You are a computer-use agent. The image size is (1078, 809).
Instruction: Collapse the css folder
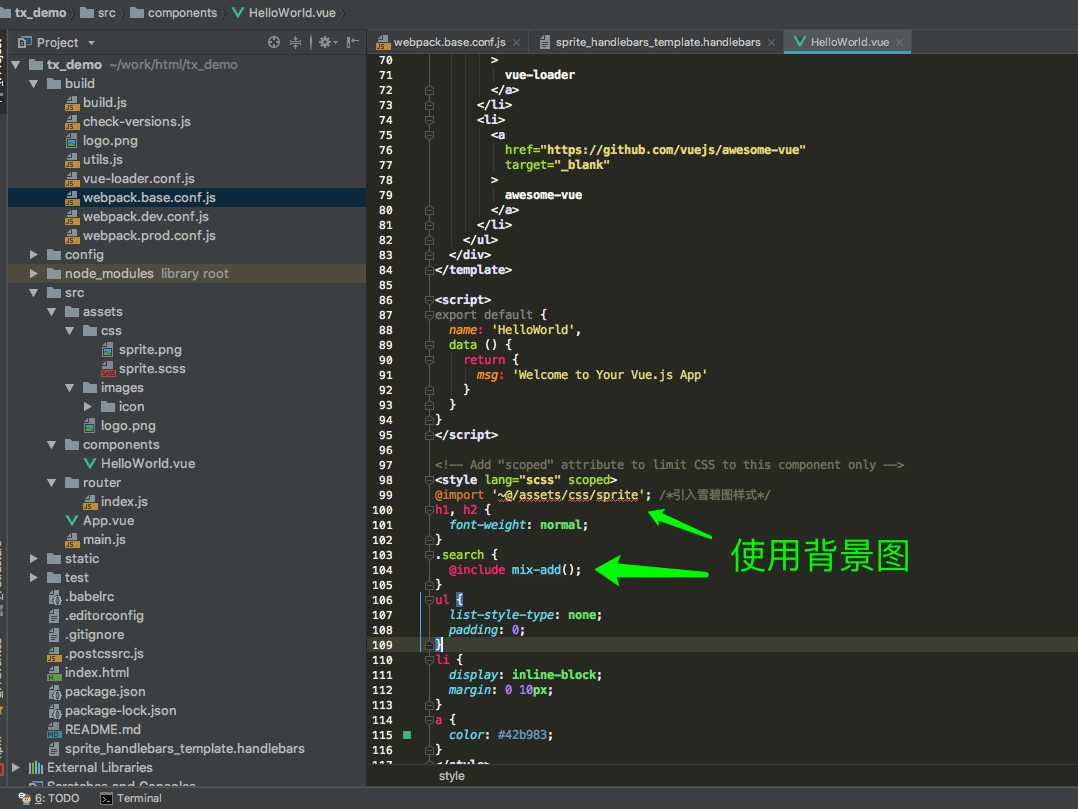click(69, 331)
